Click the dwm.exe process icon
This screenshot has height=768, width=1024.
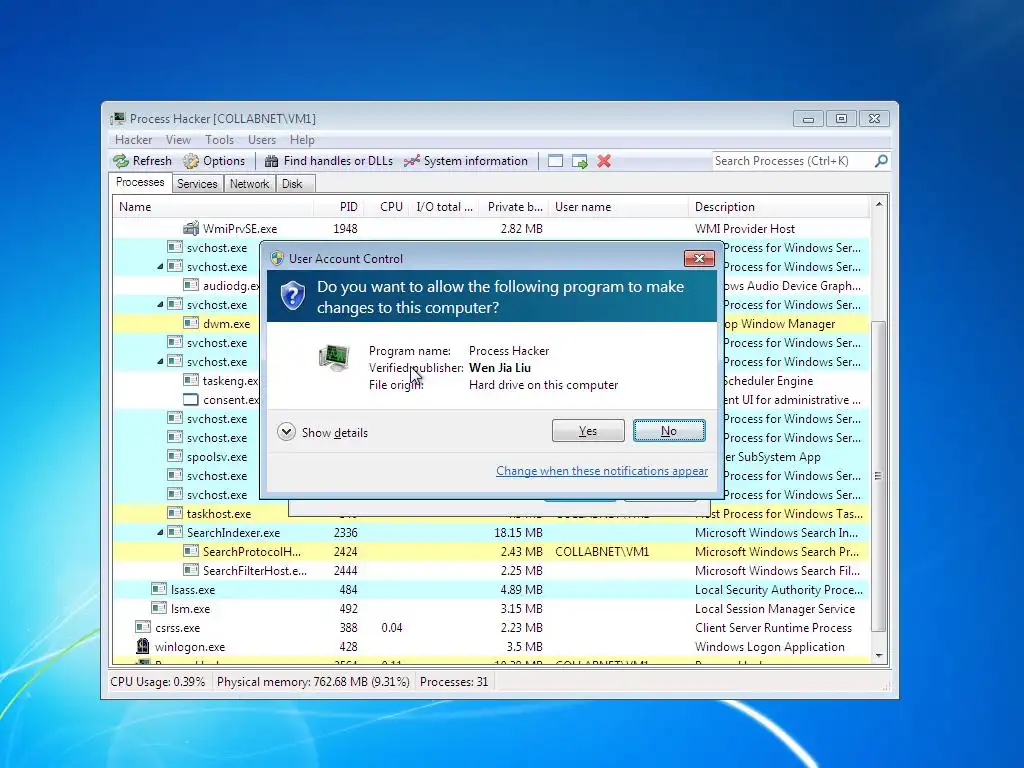191,323
